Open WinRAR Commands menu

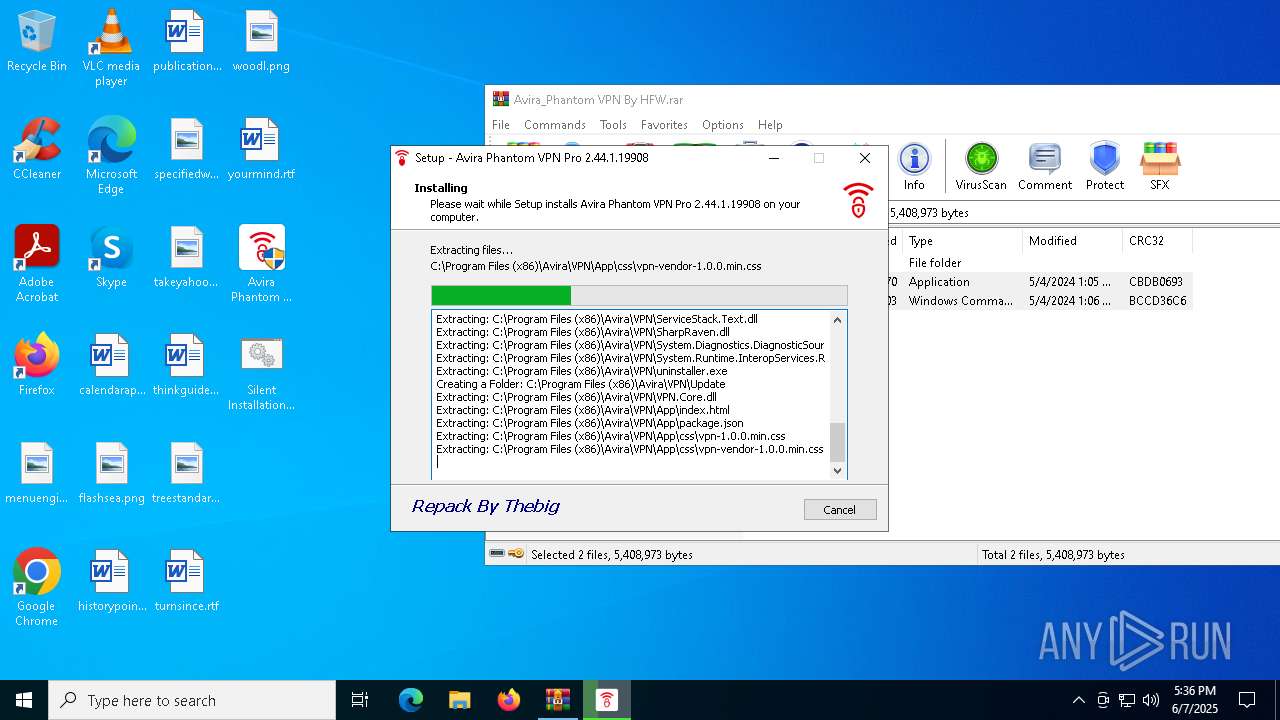point(555,125)
